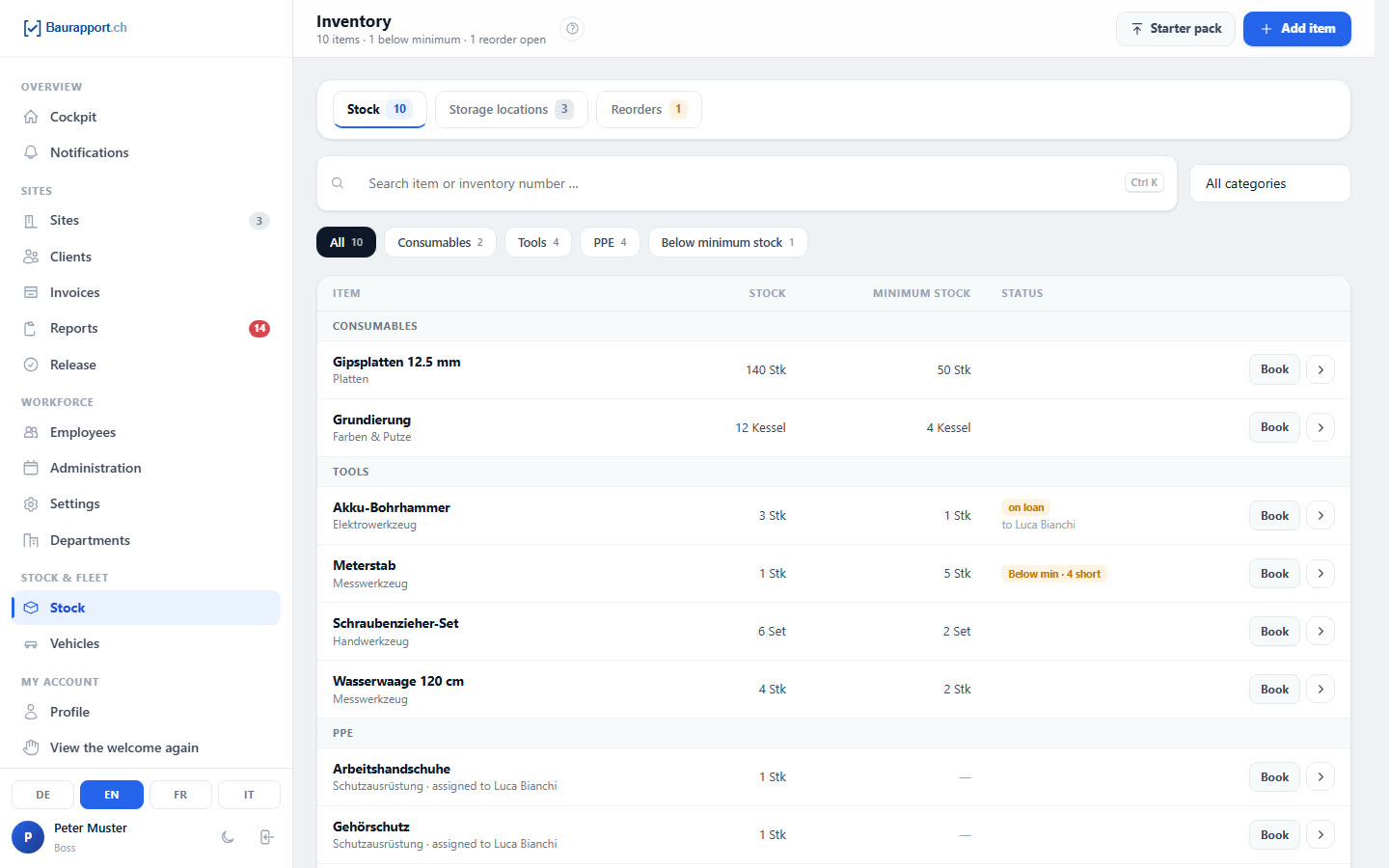Select the EN language option
The width and height of the screenshot is (1389, 868).
click(112, 795)
